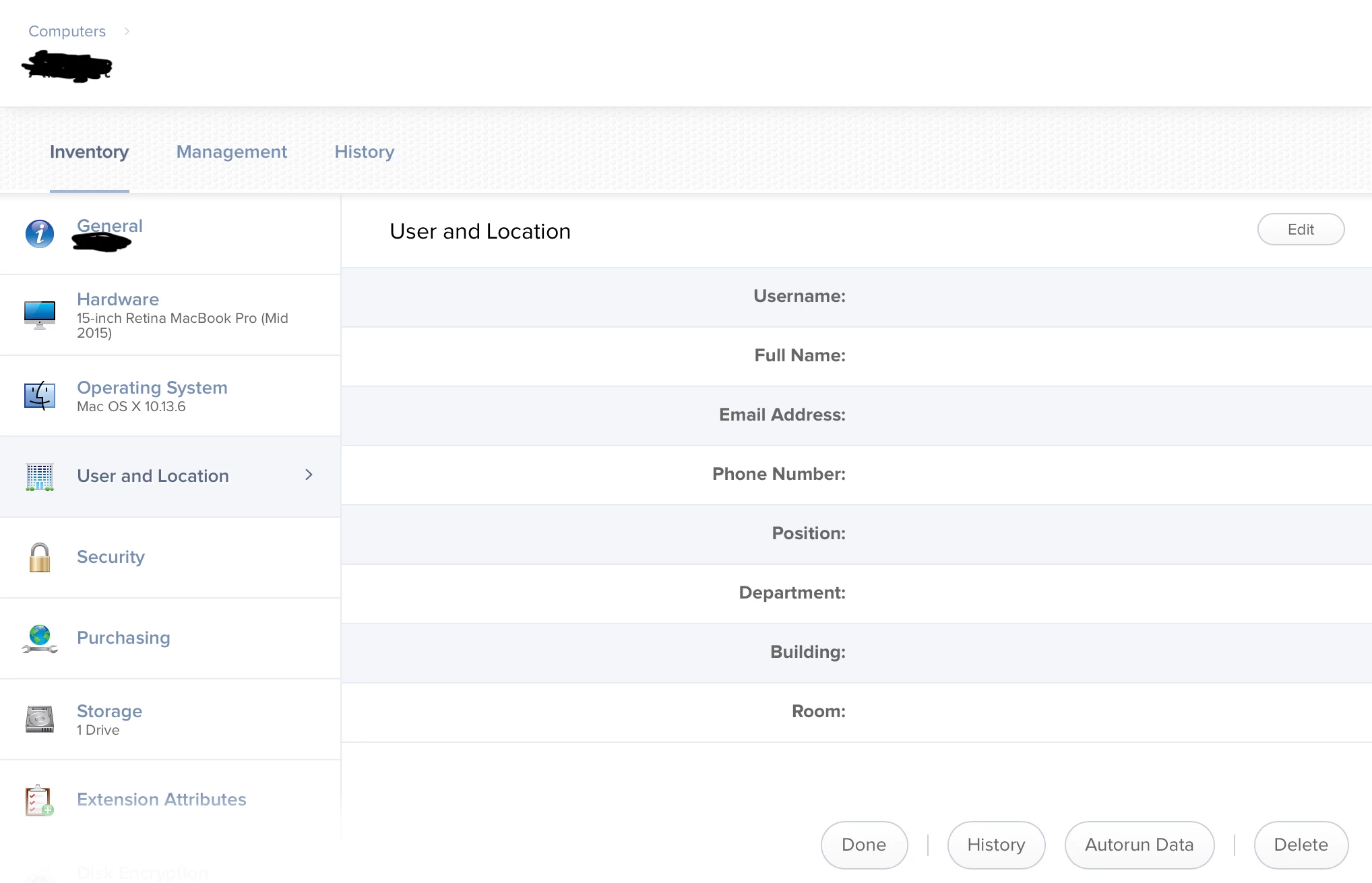Click the padlock Security icon

pyautogui.click(x=40, y=557)
